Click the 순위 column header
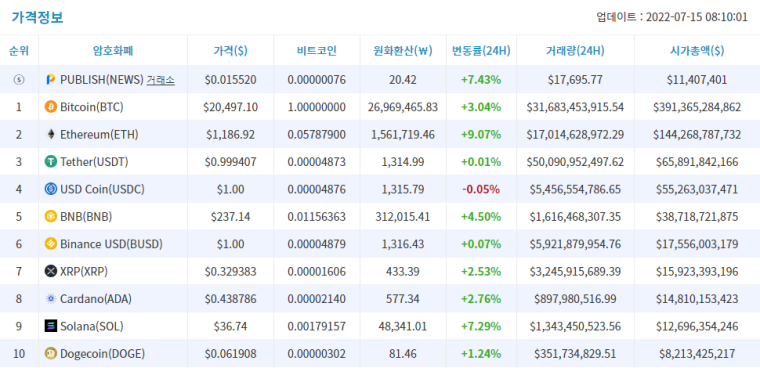The height and width of the screenshot is (368, 760). pos(19,50)
